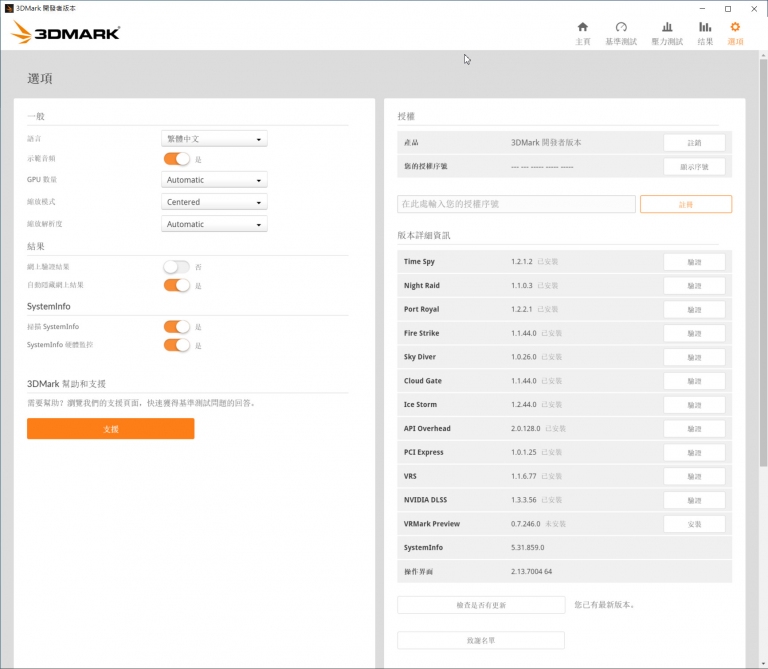The height and width of the screenshot is (669, 768).
Task: Verify the VRS test
Action: click(x=694, y=477)
